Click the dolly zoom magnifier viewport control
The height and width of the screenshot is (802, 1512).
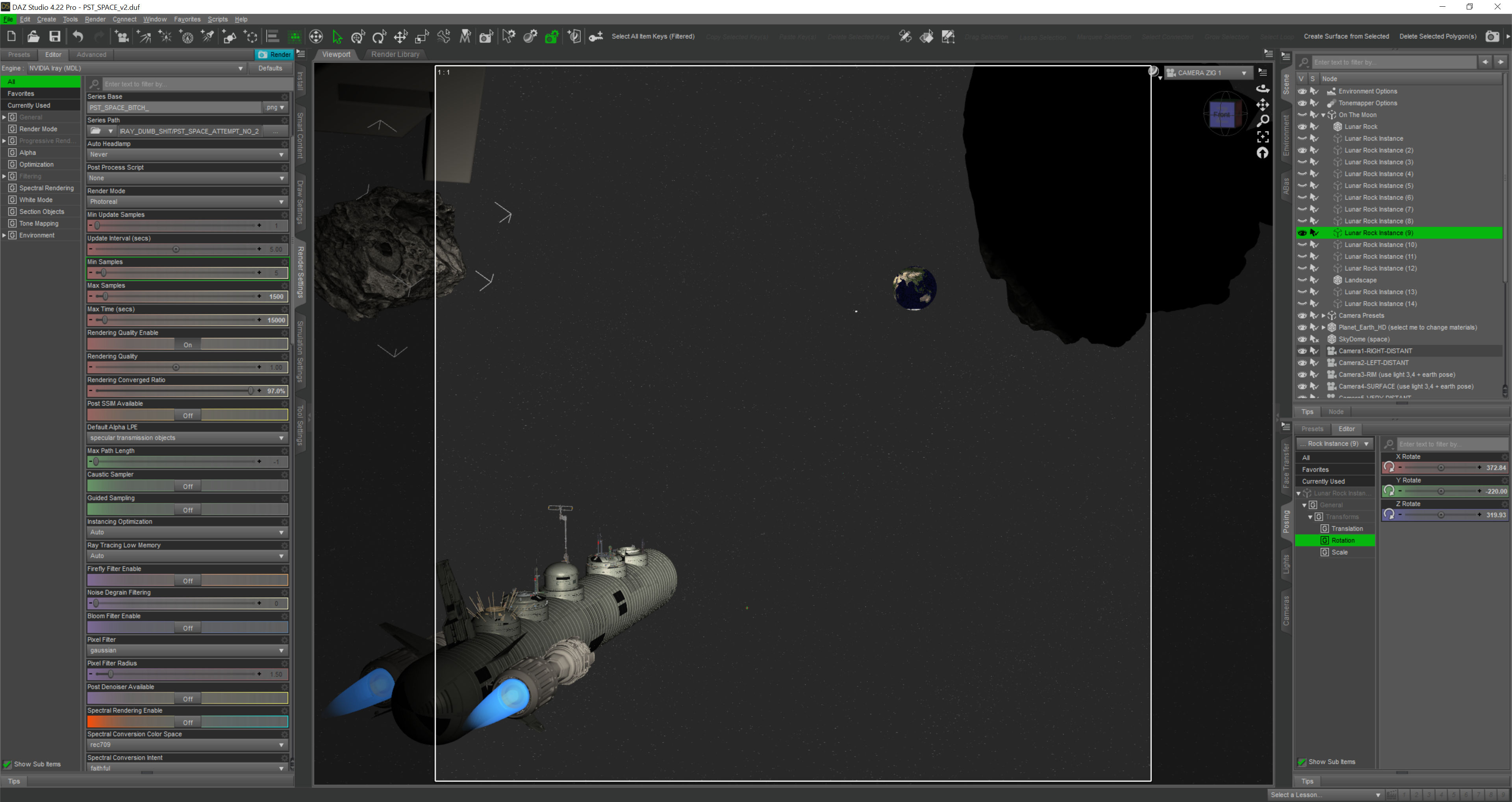1262,120
